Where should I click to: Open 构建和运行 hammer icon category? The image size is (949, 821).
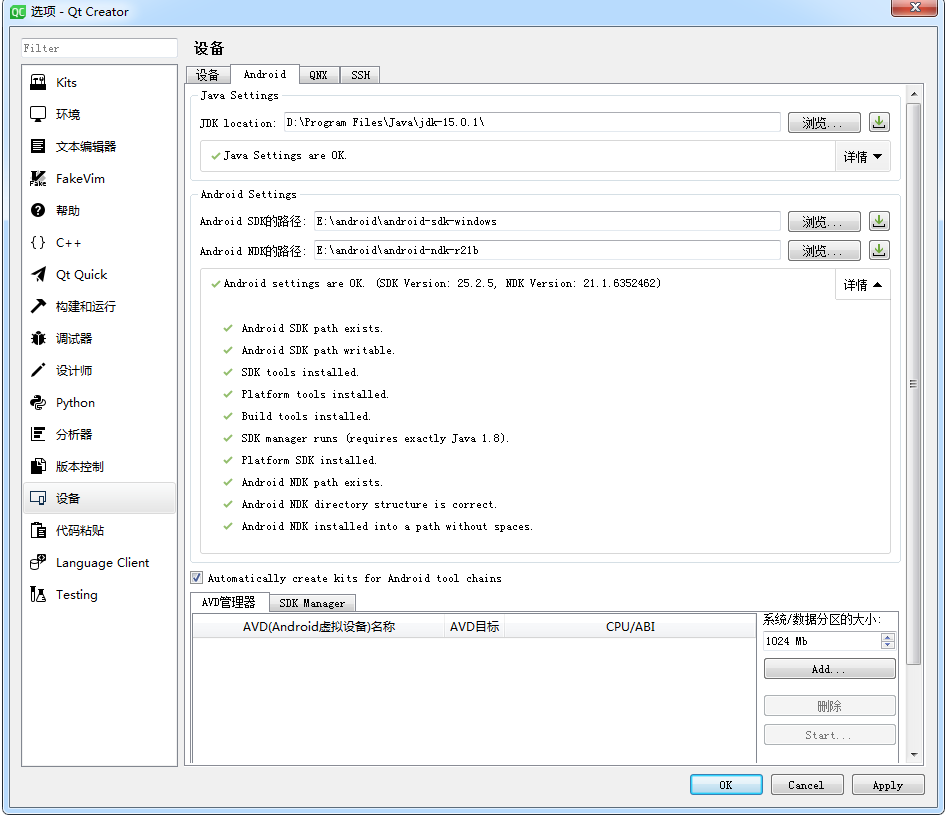(38, 306)
